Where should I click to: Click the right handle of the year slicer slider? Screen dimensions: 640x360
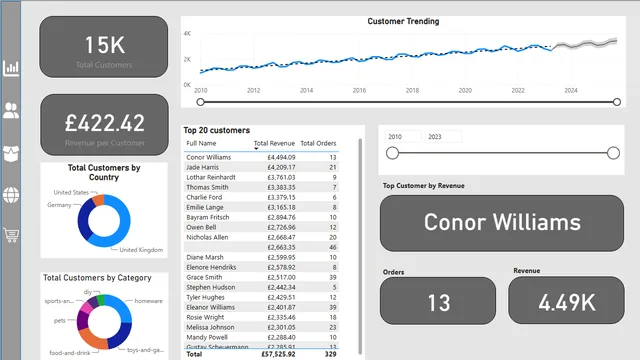(613, 153)
